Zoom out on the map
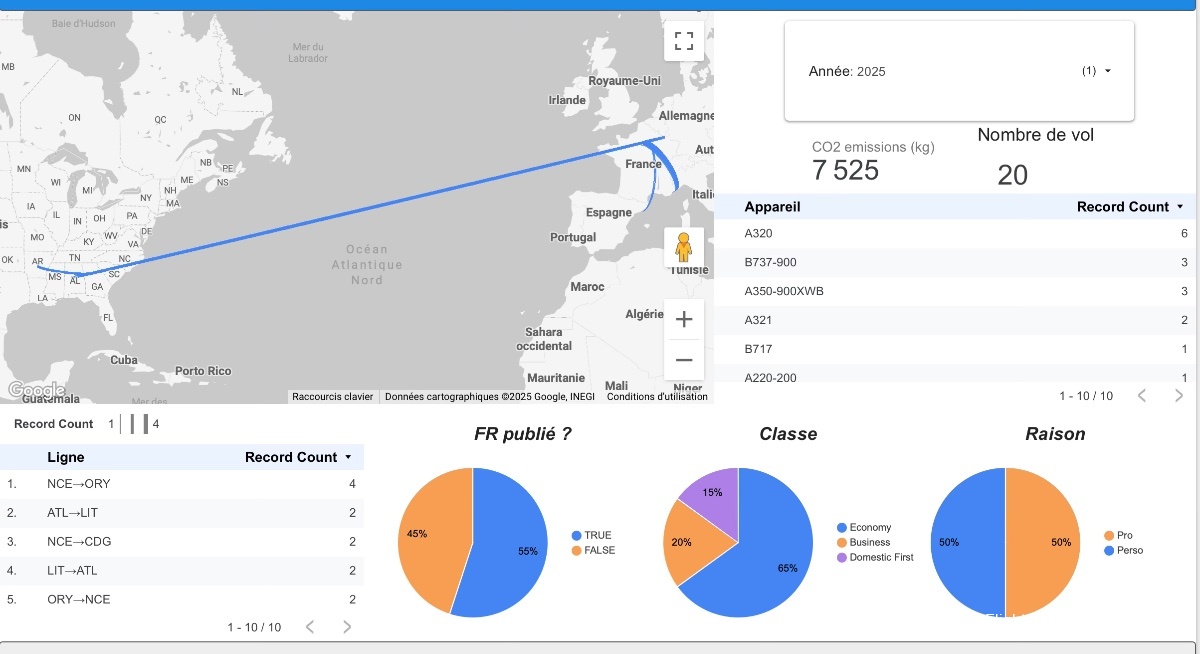Image resolution: width=1200 pixels, height=654 pixels. pyautogui.click(x=684, y=360)
